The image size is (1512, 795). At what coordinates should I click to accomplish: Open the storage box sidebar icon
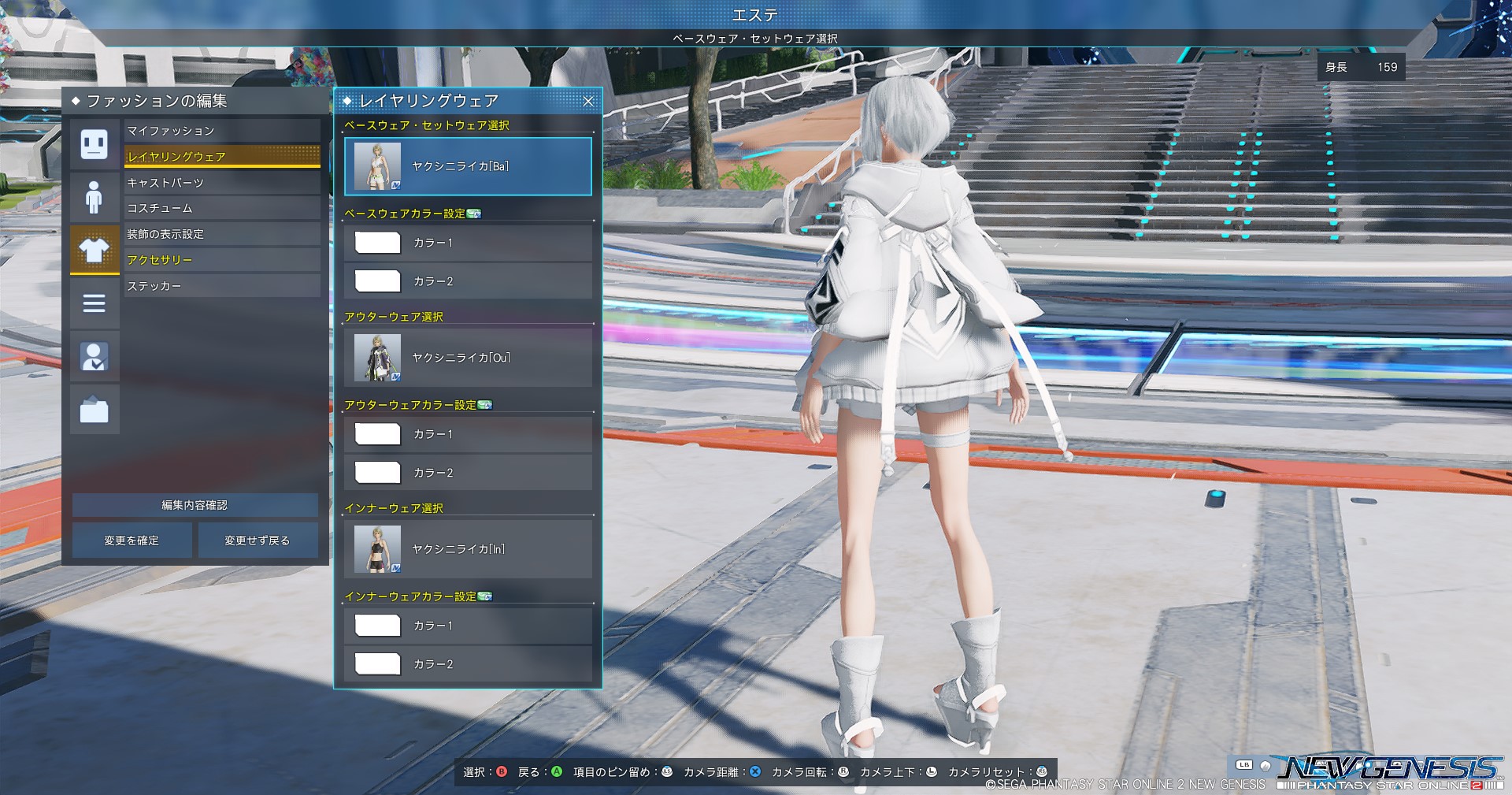94,409
